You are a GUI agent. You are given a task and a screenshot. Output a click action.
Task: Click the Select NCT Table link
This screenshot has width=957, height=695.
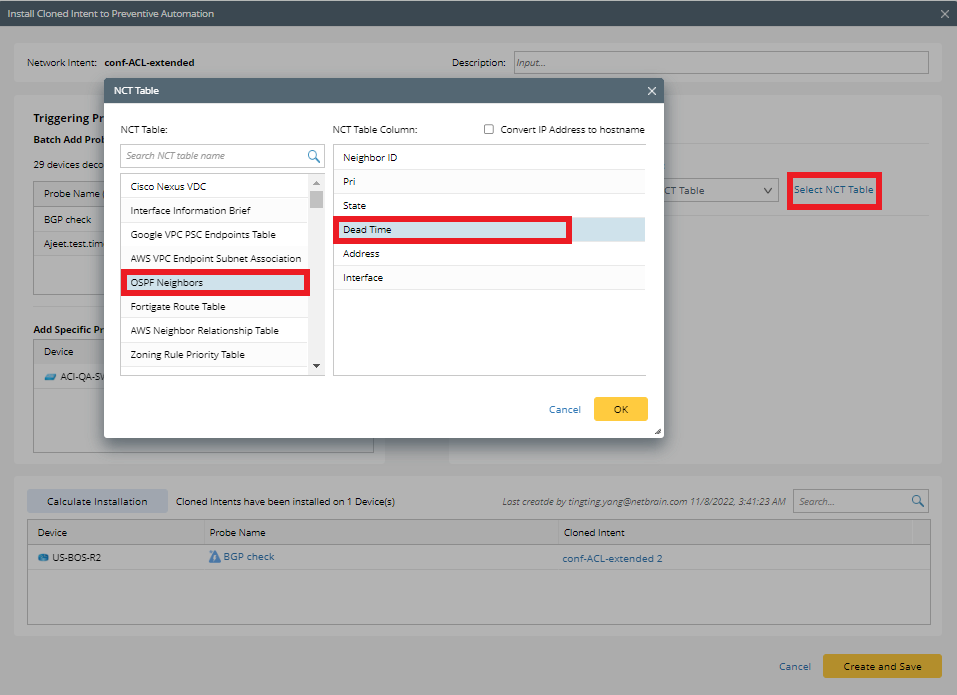point(833,190)
